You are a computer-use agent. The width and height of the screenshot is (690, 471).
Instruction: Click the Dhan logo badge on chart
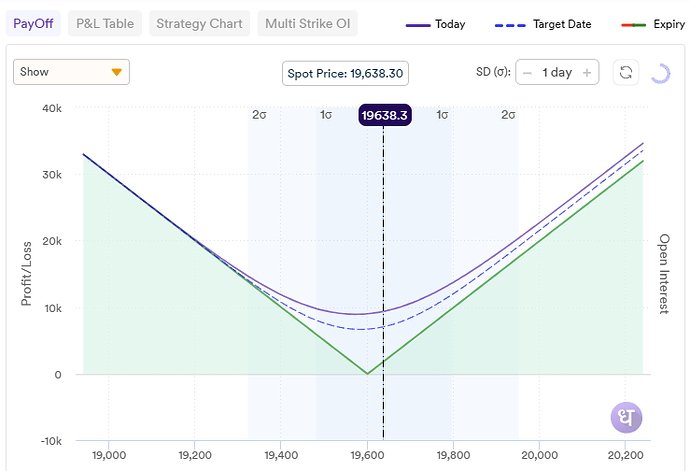tap(626, 417)
